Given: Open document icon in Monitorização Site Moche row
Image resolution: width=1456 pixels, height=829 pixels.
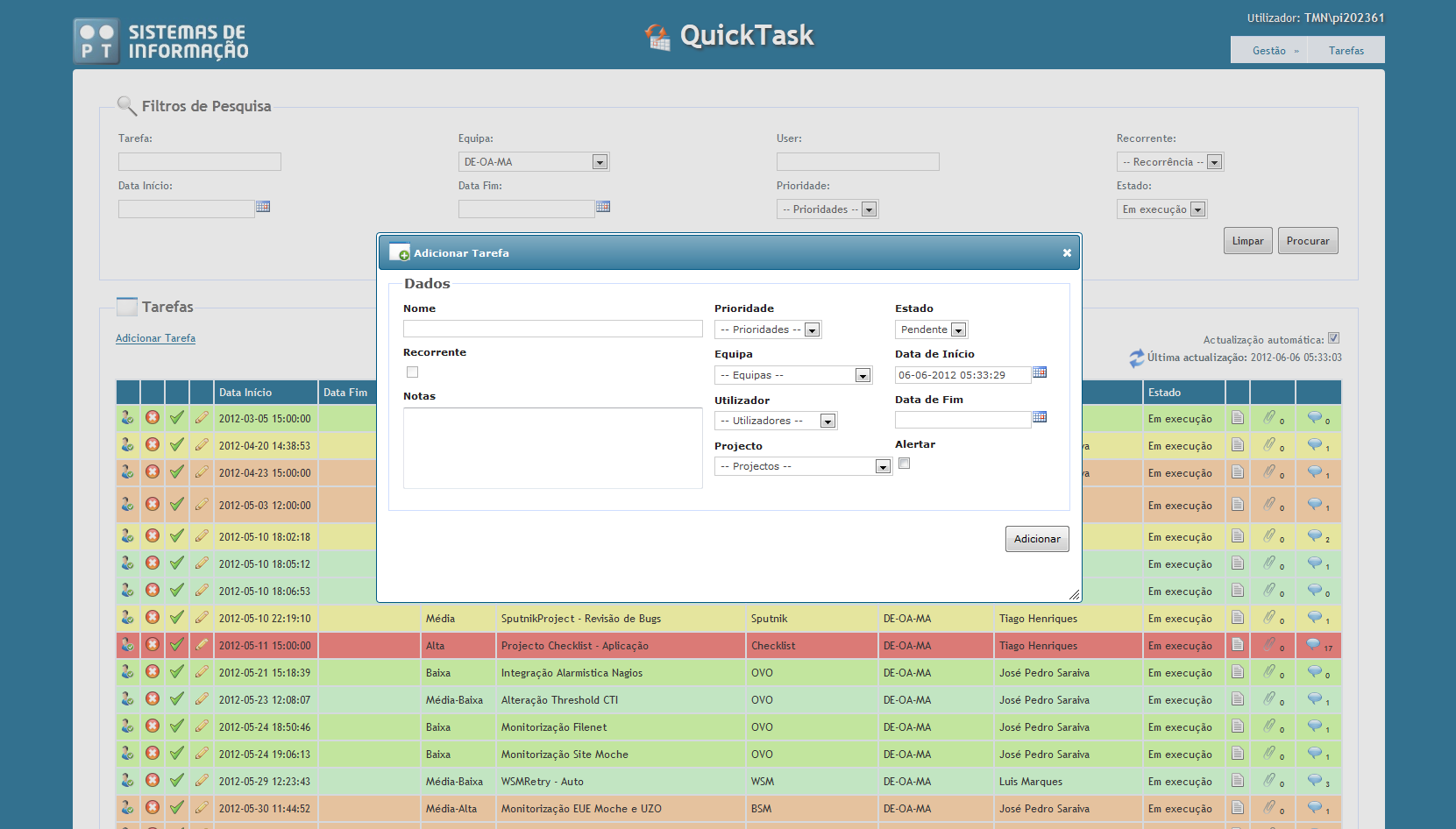Looking at the screenshot, I should point(1238,753).
